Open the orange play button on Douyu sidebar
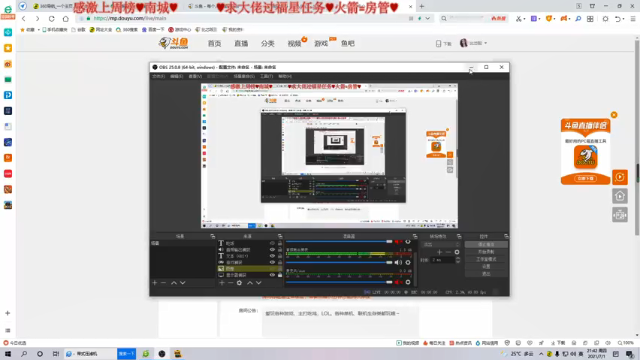 pyautogui.click(x=620, y=177)
